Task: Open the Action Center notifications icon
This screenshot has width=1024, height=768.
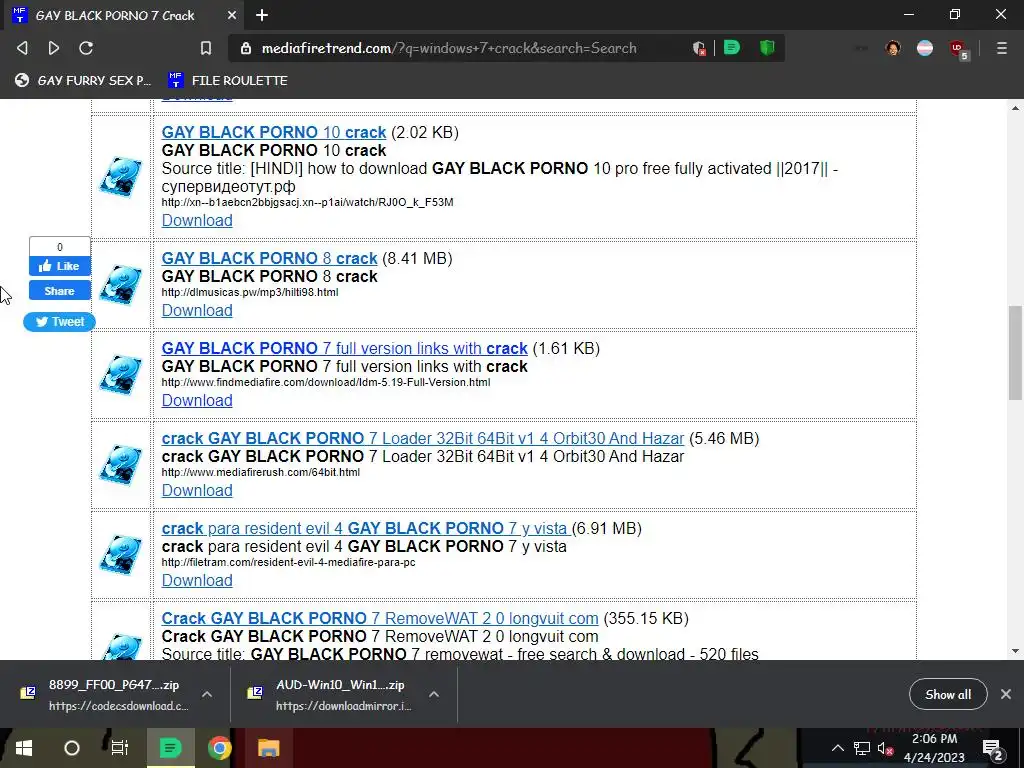Action: [x=992, y=748]
